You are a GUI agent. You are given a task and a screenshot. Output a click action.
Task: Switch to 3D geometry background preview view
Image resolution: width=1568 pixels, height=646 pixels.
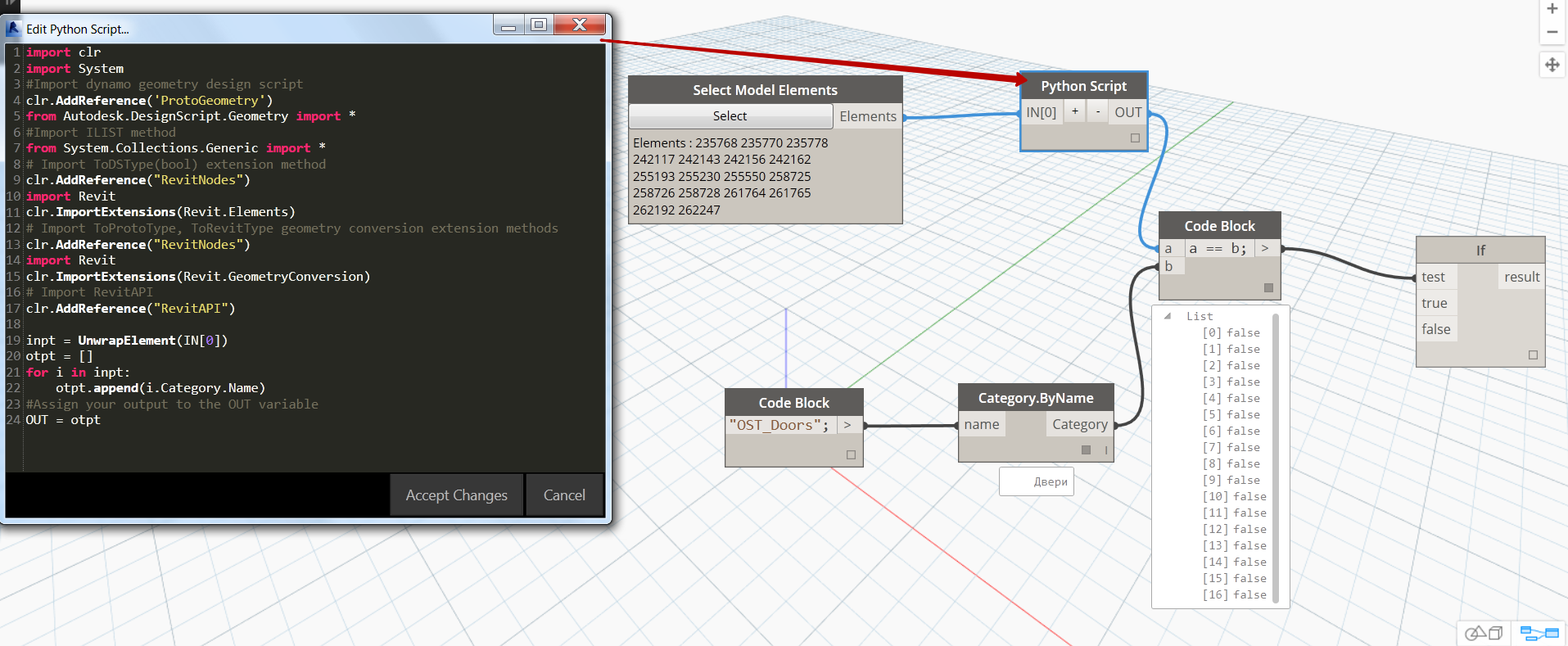tap(1484, 633)
